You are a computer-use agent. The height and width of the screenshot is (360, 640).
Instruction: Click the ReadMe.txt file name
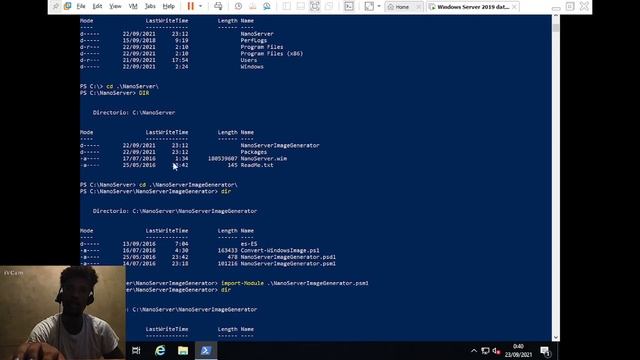pyautogui.click(x=257, y=165)
